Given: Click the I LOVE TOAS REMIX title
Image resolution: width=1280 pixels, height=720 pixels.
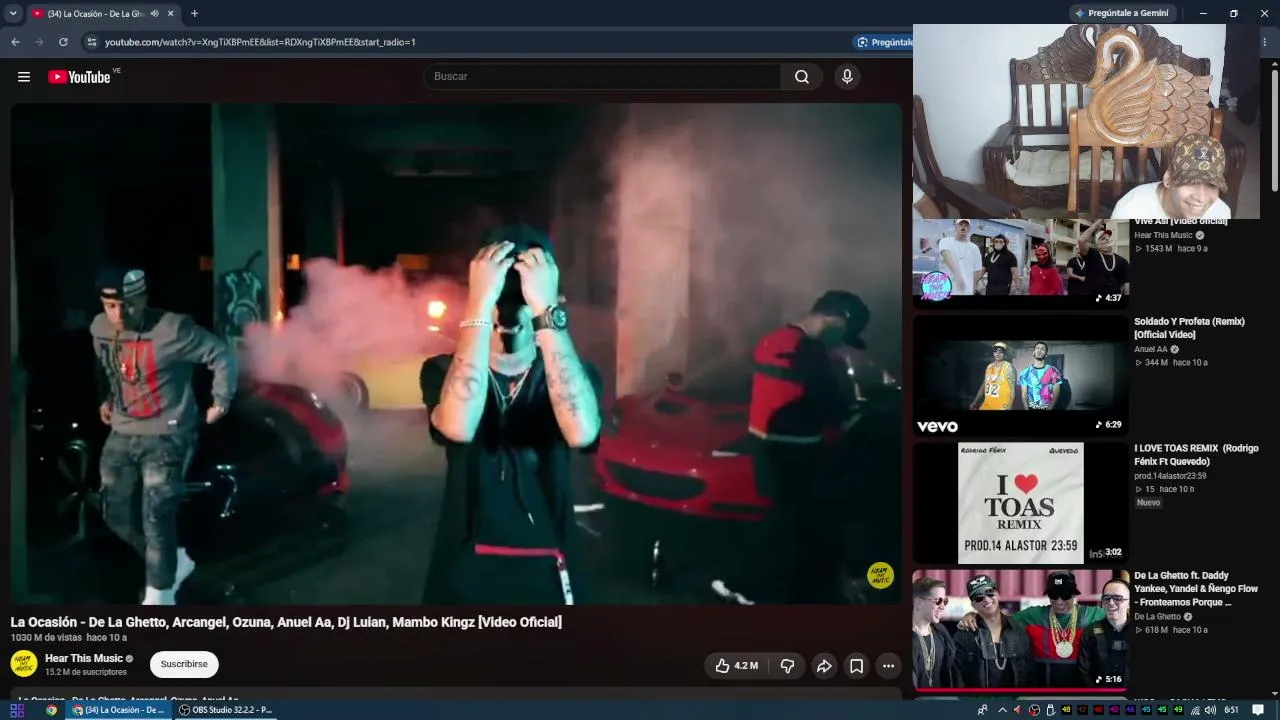Looking at the screenshot, I should (x=1196, y=455).
